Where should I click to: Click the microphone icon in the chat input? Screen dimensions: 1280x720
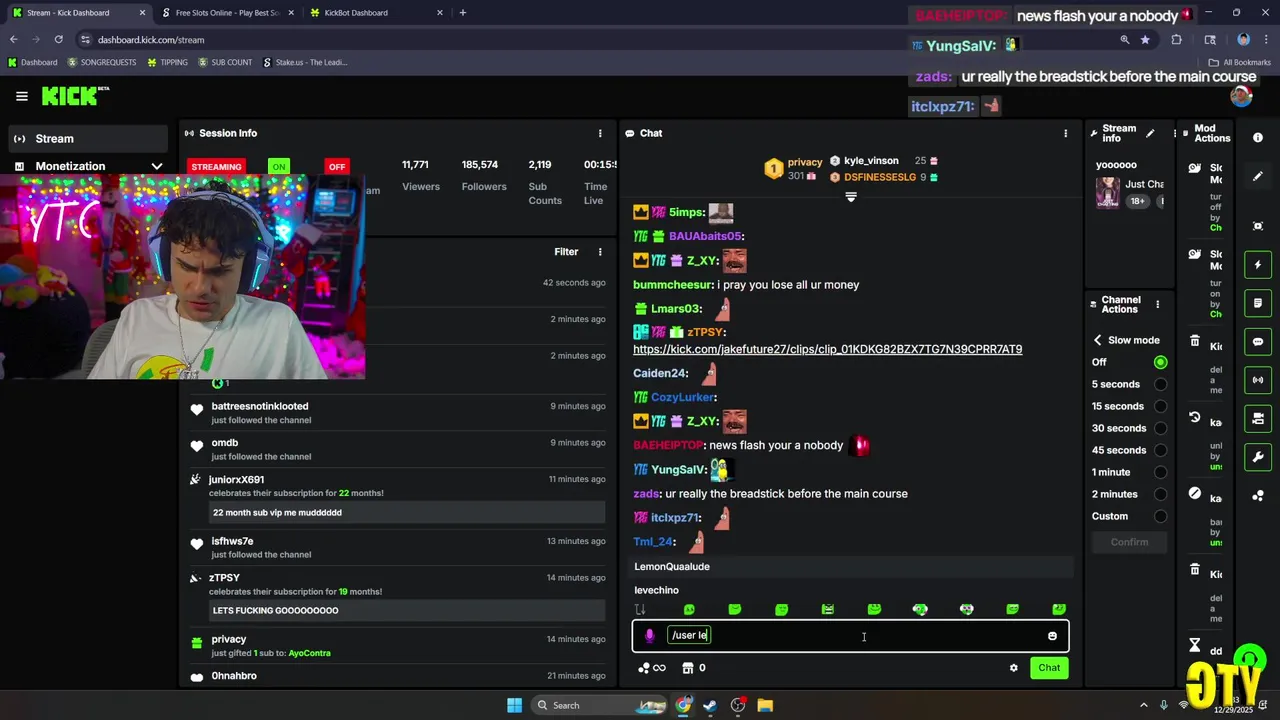(649, 636)
